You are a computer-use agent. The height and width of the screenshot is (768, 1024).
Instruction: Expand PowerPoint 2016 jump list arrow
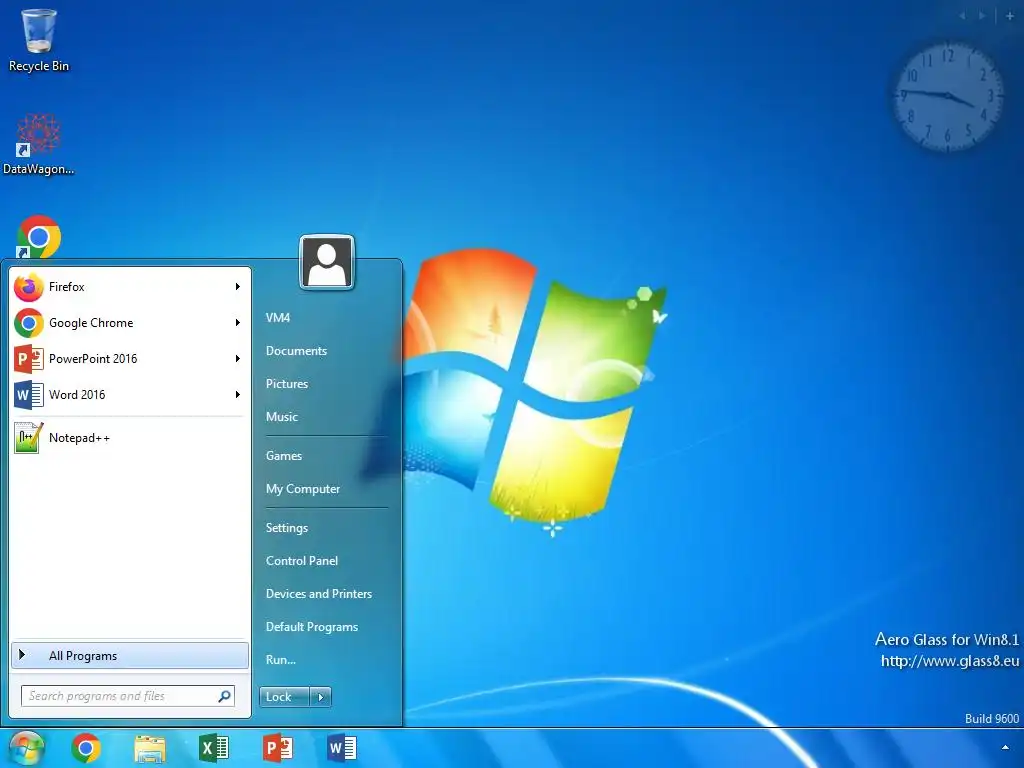238,359
